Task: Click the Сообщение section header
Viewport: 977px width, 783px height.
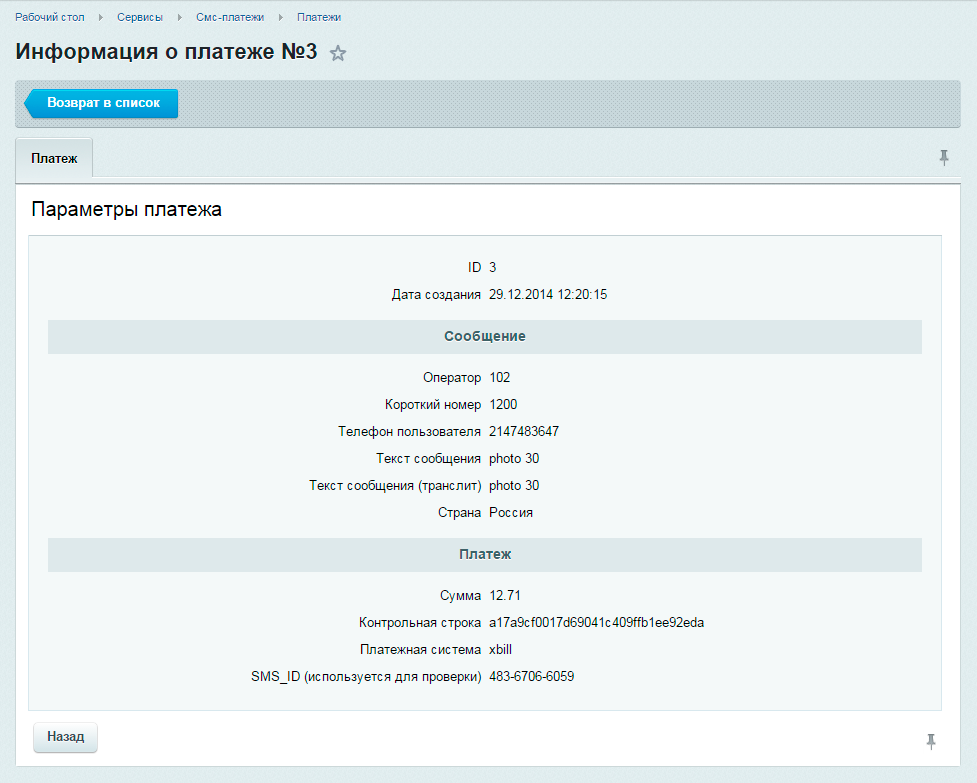Action: pos(485,337)
